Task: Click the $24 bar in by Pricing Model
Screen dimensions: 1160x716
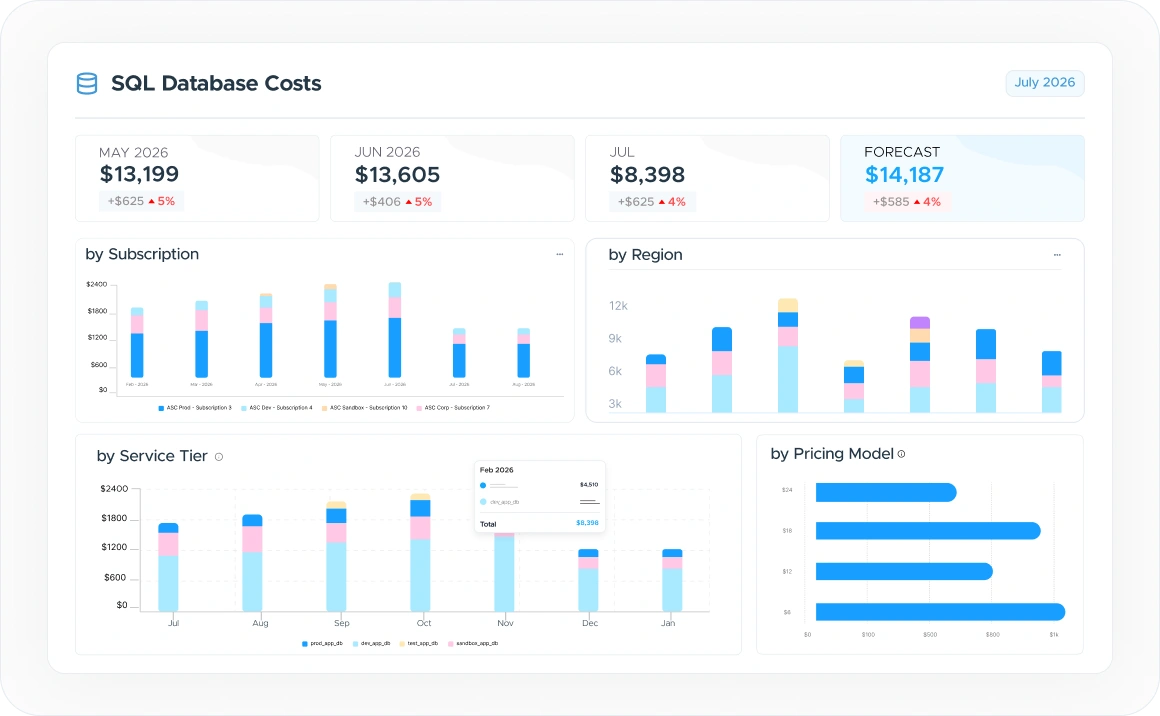Action: pos(886,492)
